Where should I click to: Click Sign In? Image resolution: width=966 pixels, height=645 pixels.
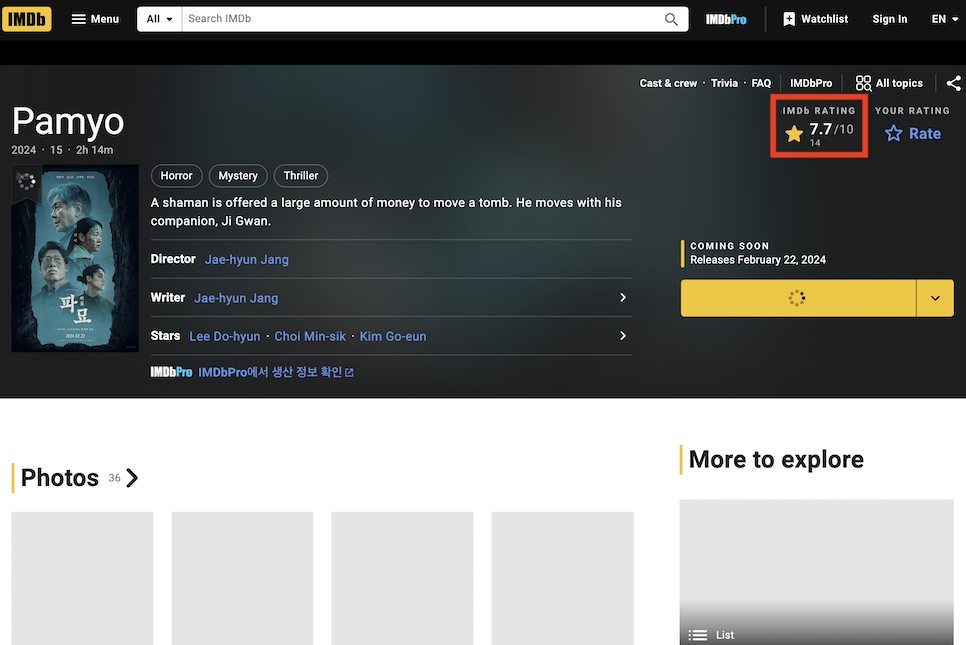[890, 19]
